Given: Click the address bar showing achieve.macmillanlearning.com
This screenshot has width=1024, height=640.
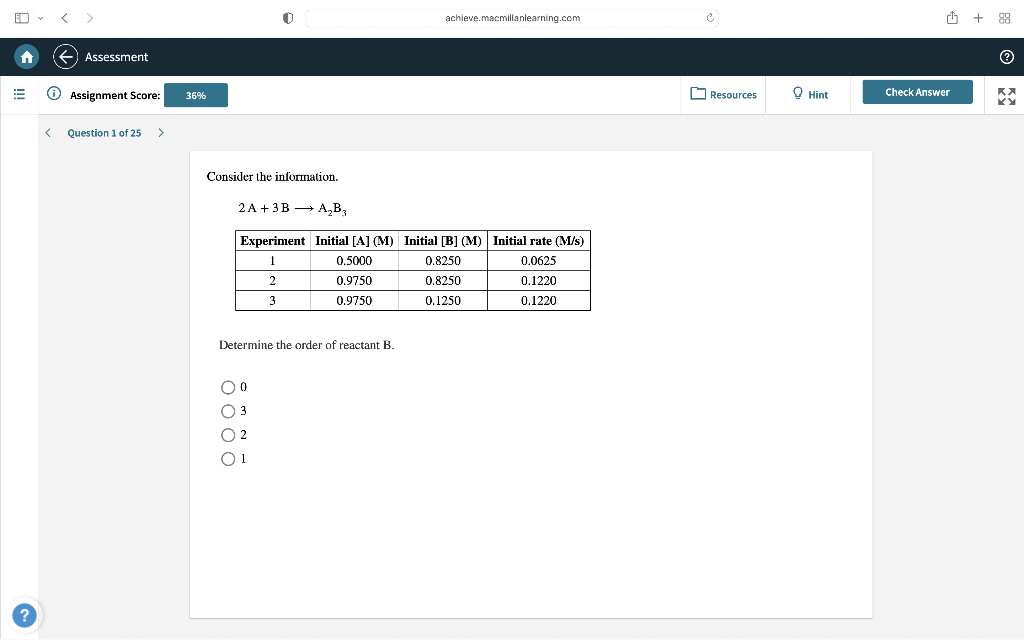Looking at the screenshot, I should [x=512, y=17].
